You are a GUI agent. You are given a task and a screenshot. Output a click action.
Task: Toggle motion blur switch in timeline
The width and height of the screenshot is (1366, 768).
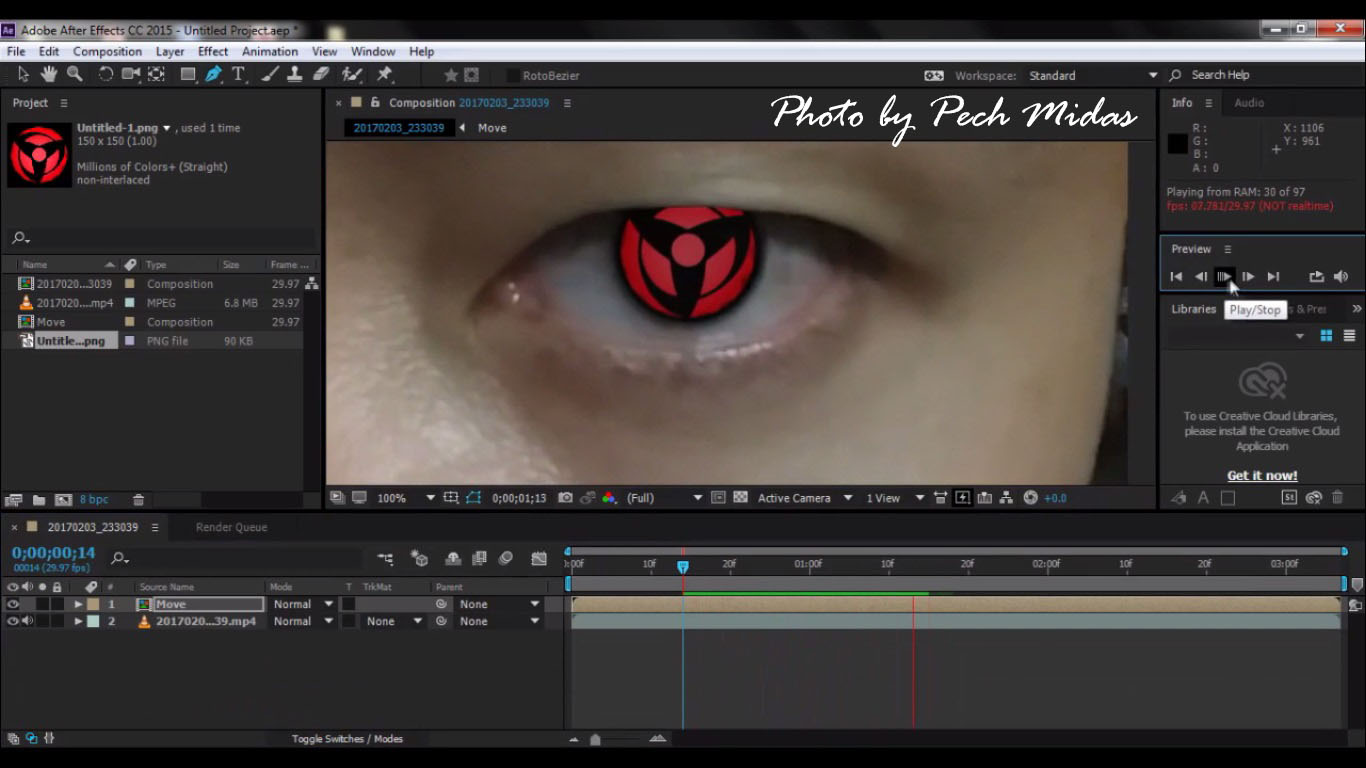pyautogui.click(x=507, y=558)
